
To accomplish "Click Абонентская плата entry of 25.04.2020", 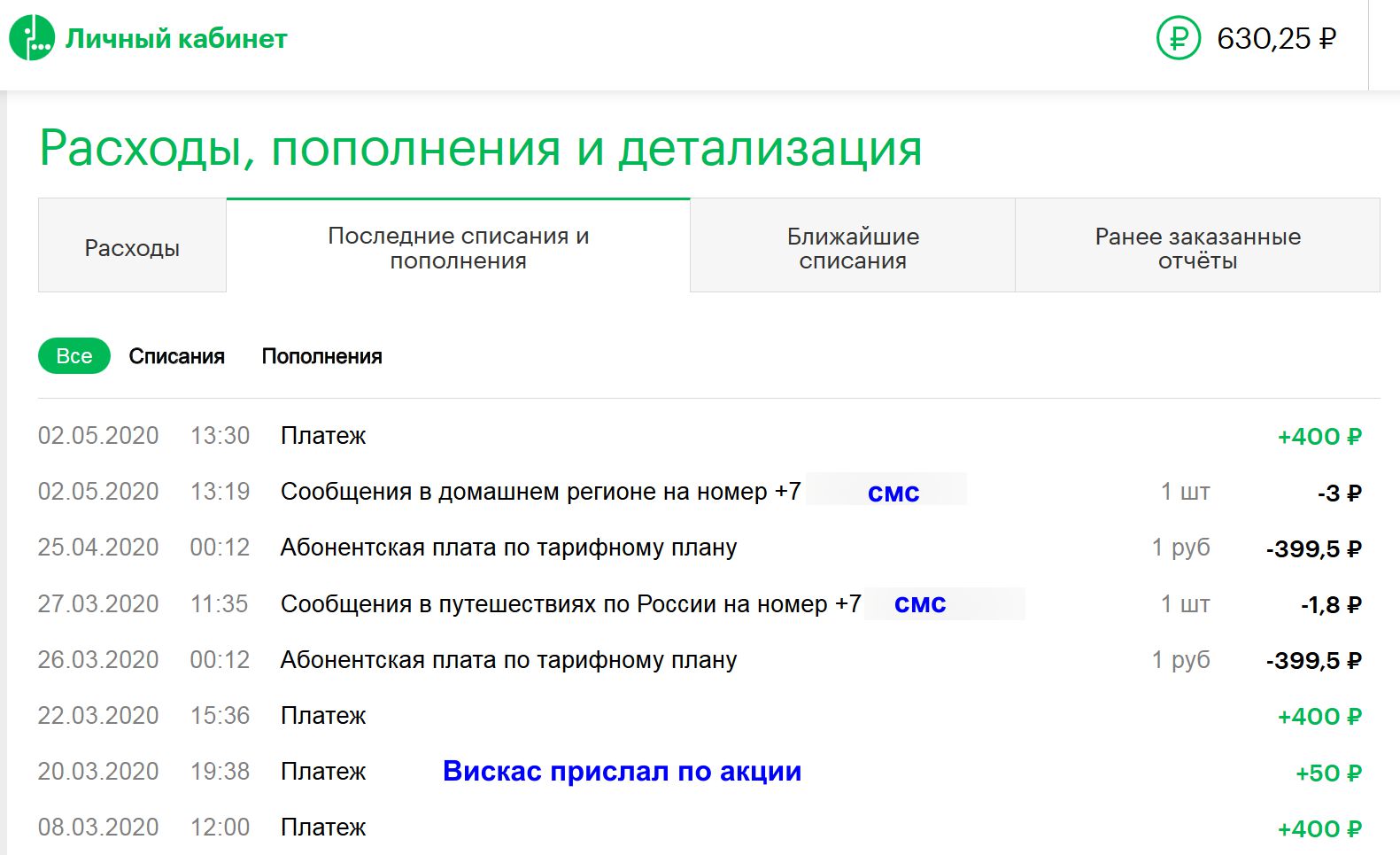I will [x=509, y=548].
